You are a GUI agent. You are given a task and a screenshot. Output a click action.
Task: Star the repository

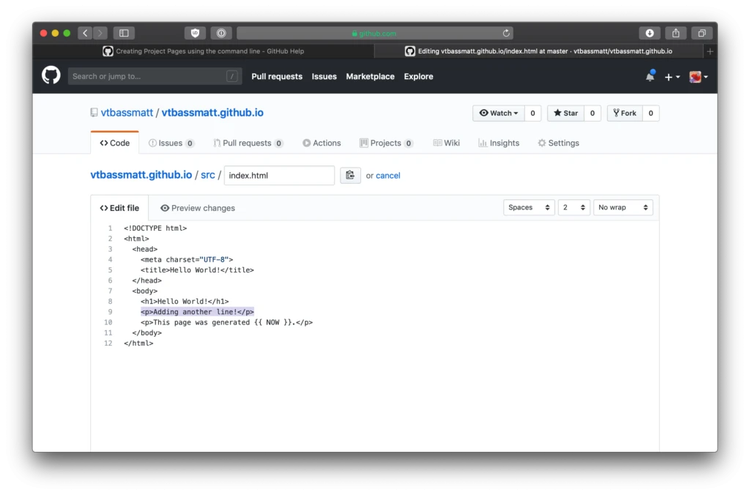pyautogui.click(x=566, y=113)
